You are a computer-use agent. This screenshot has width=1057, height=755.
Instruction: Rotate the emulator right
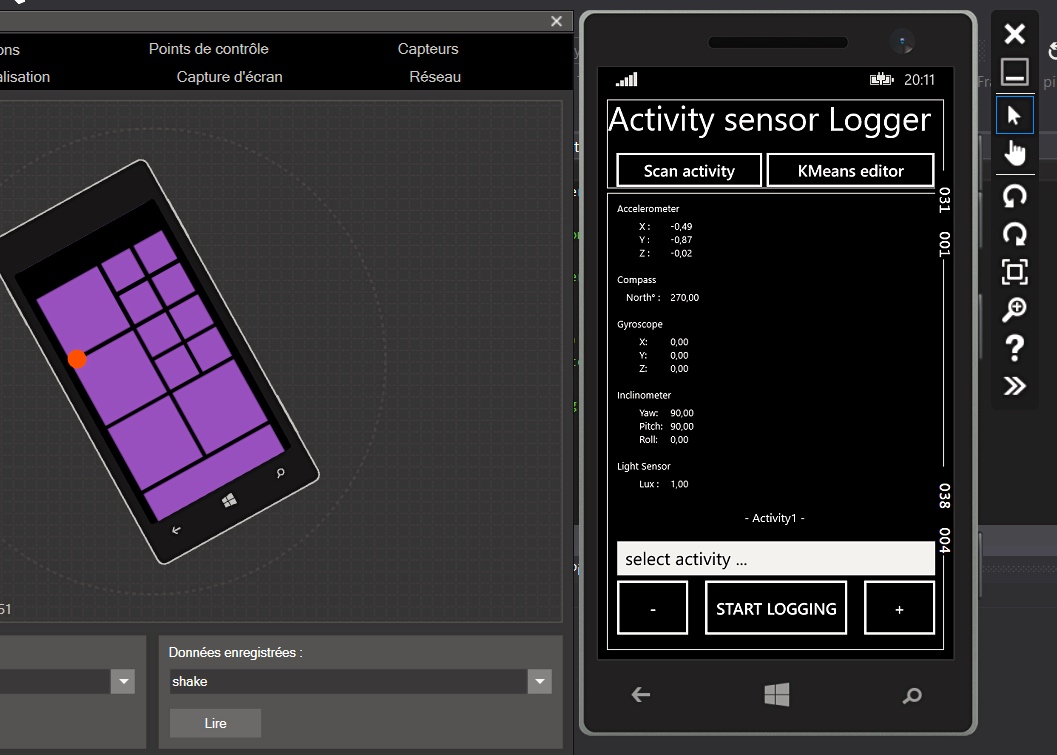[x=1014, y=234]
